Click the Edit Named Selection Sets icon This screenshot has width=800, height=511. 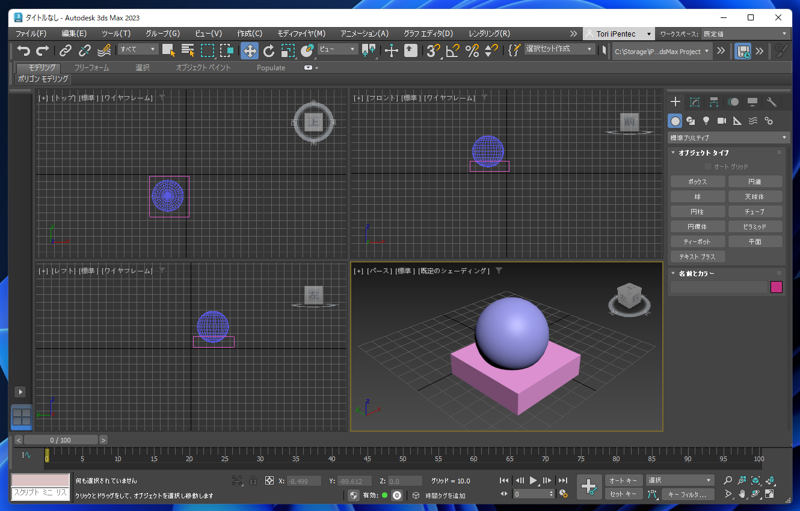514,50
